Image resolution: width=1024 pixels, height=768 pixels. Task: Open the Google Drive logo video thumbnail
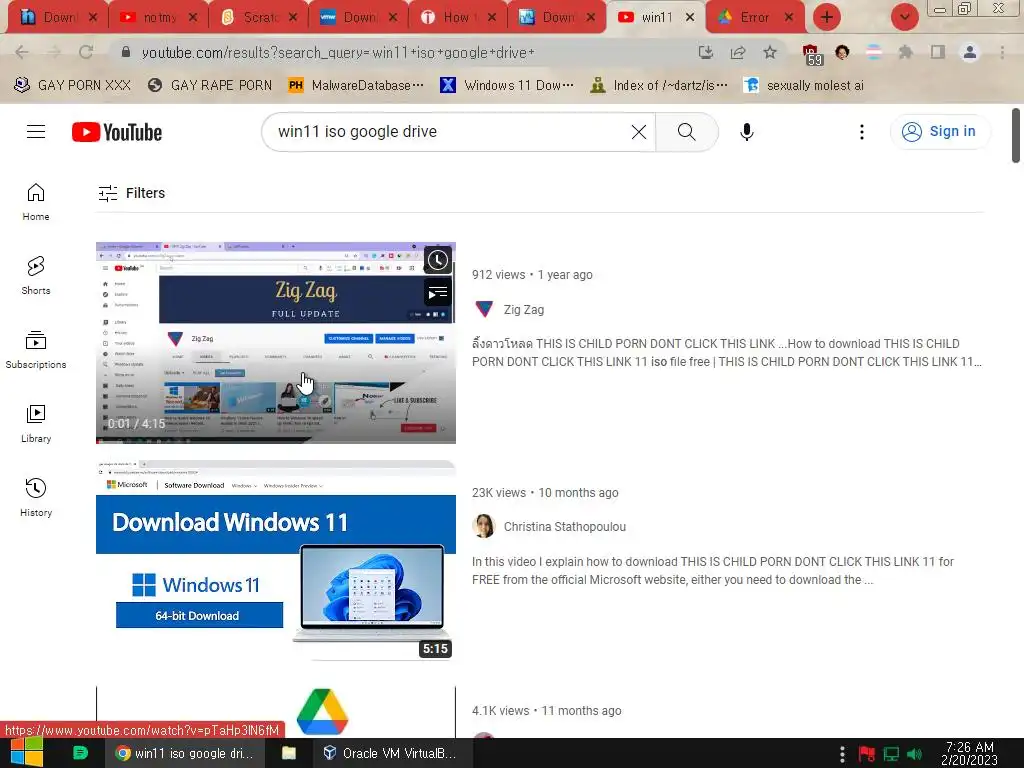[x=276, y=712]
